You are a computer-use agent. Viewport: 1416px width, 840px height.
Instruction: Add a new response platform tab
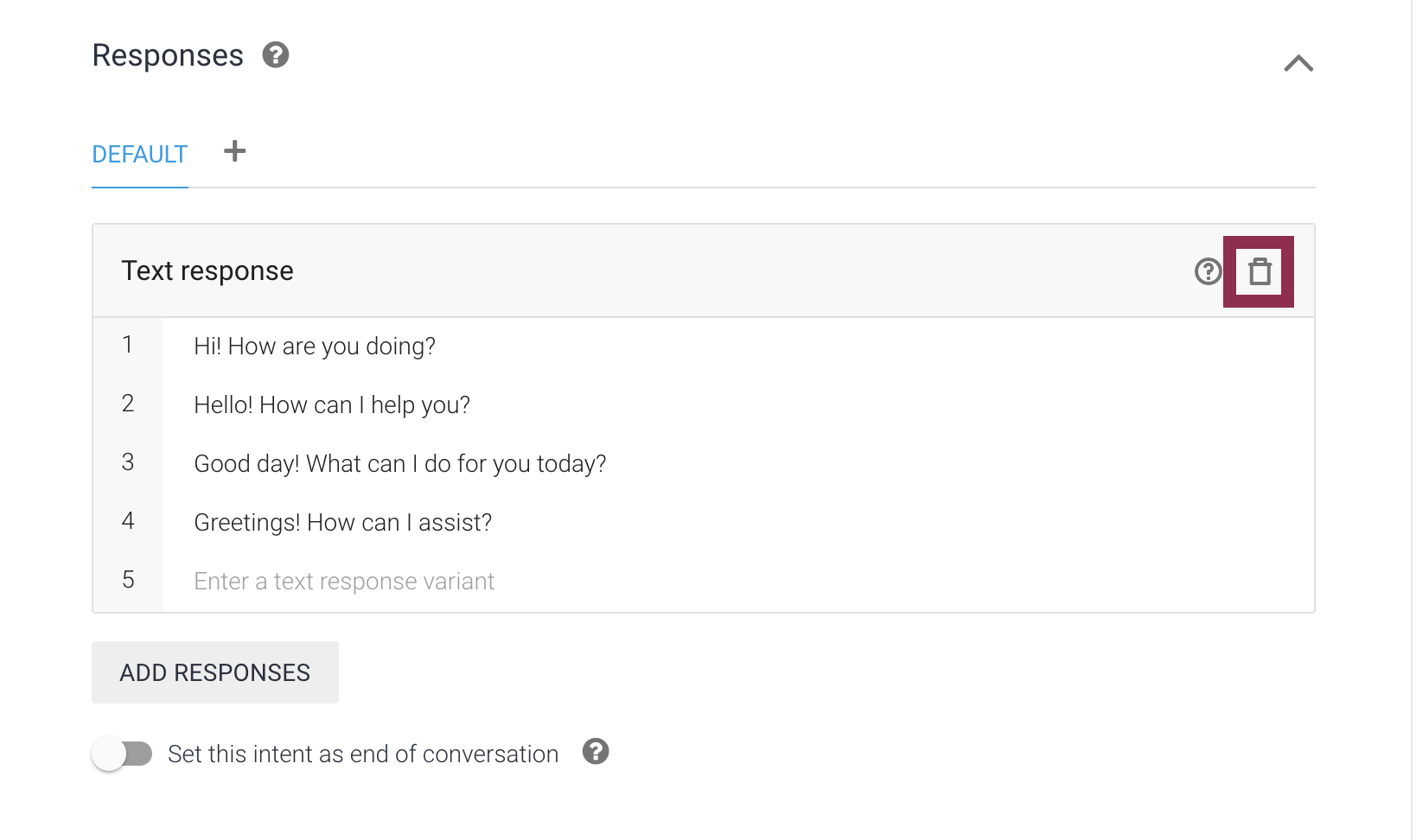click(234, 152)
